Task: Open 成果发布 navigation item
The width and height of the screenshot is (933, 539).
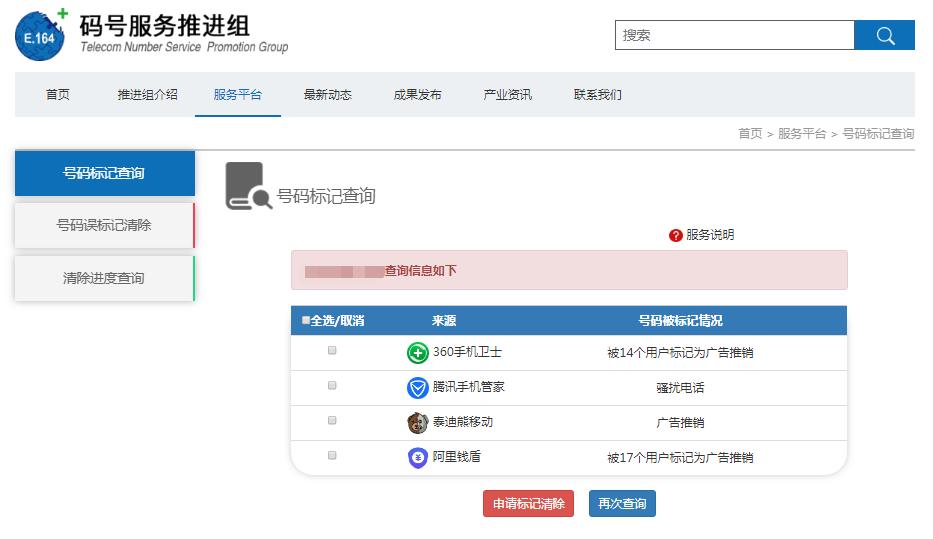Action: [417, 95]
